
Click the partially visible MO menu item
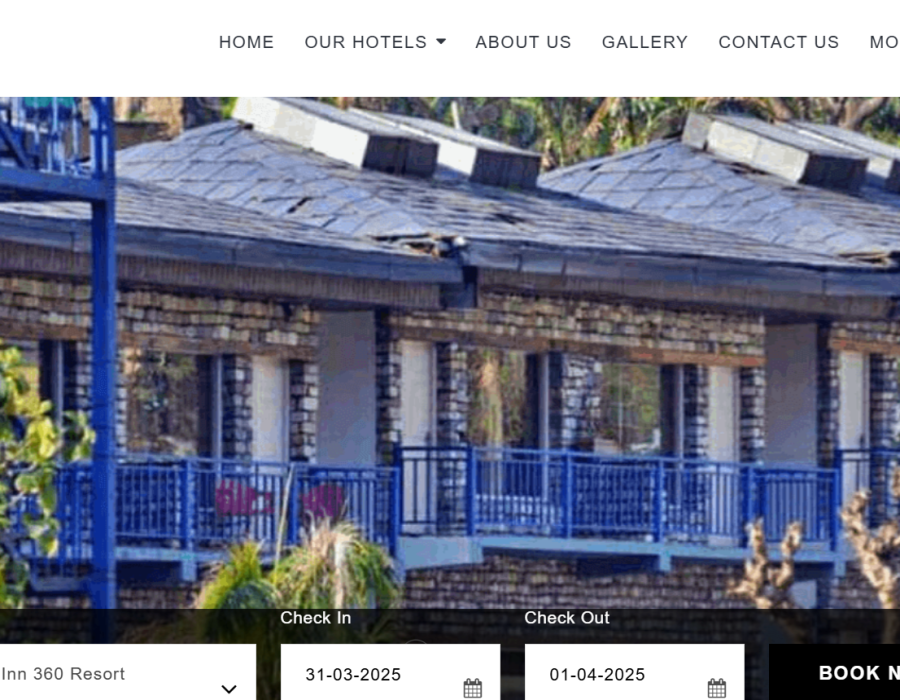click(x=885, y=42)
